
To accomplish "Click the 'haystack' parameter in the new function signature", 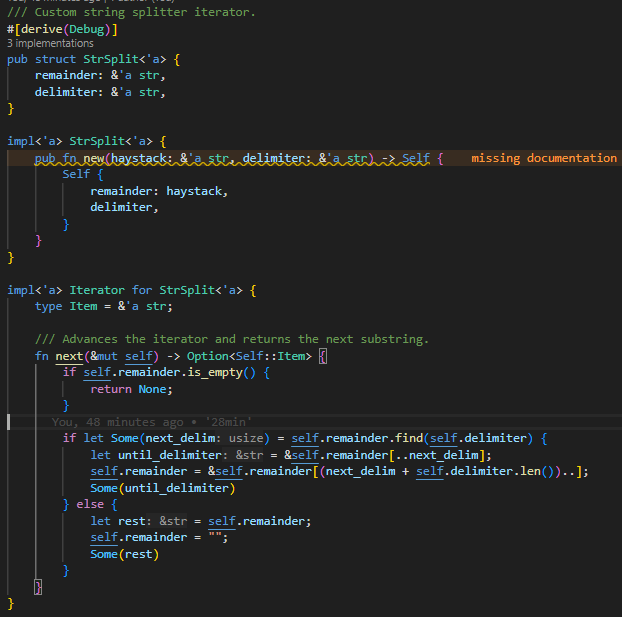I will 138,158.
